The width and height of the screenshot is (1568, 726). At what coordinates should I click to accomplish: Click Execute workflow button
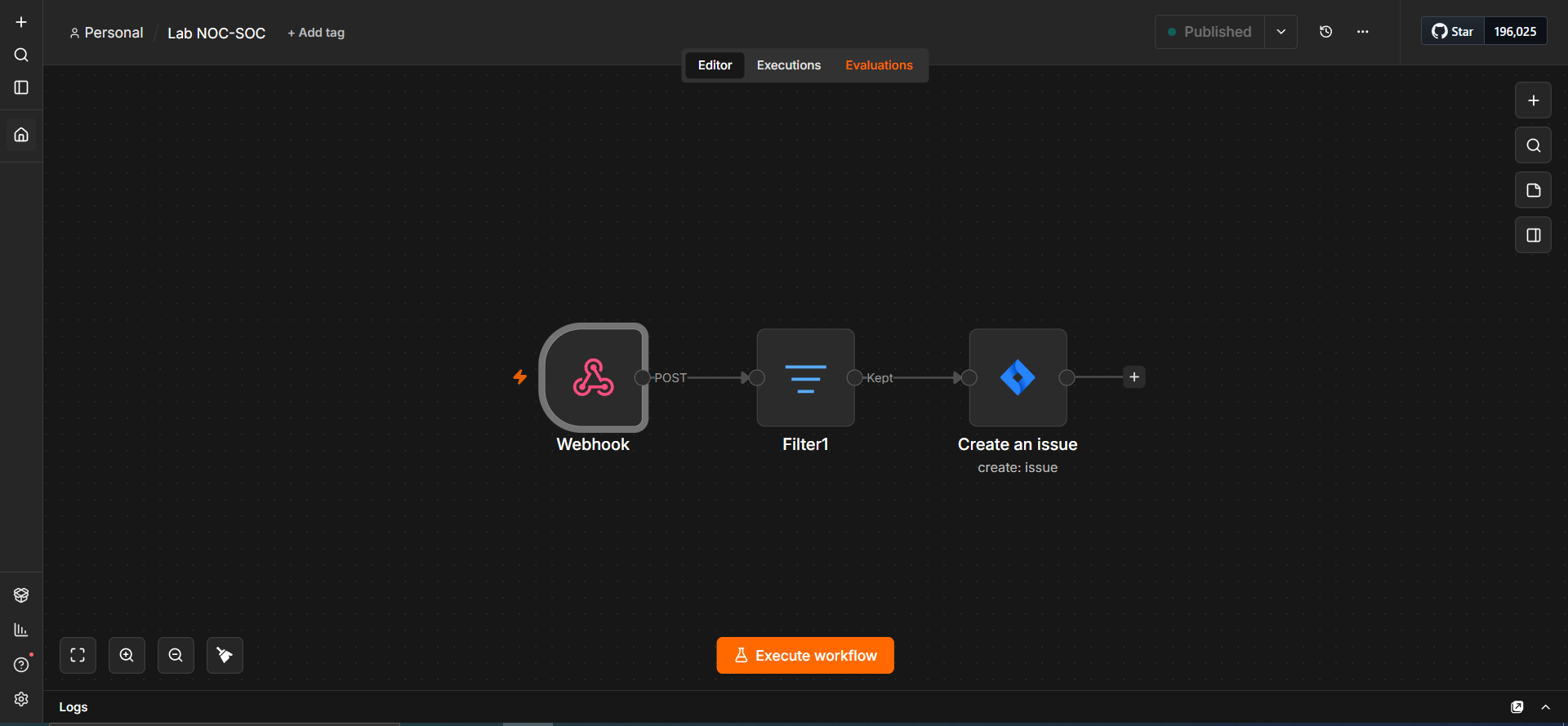pyautogui.click(x=805, y=655)
